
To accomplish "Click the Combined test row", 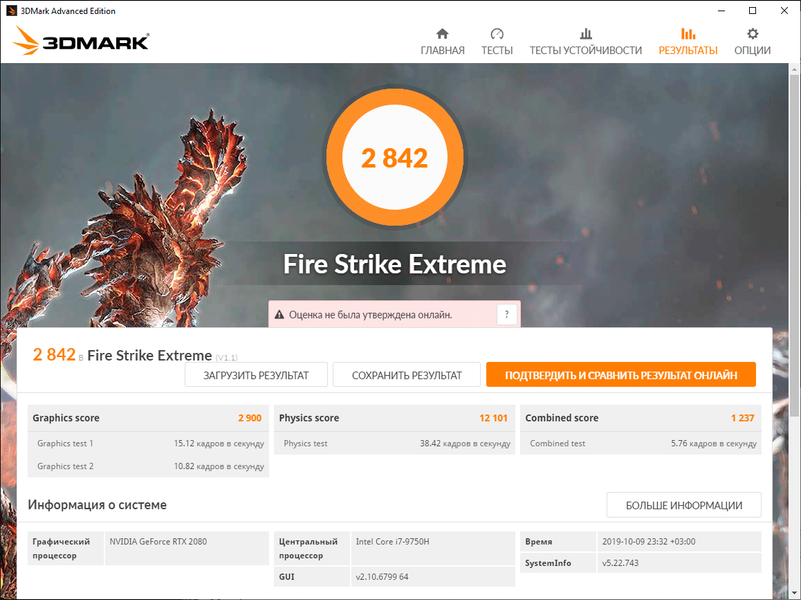I will (x=641, y=443).
